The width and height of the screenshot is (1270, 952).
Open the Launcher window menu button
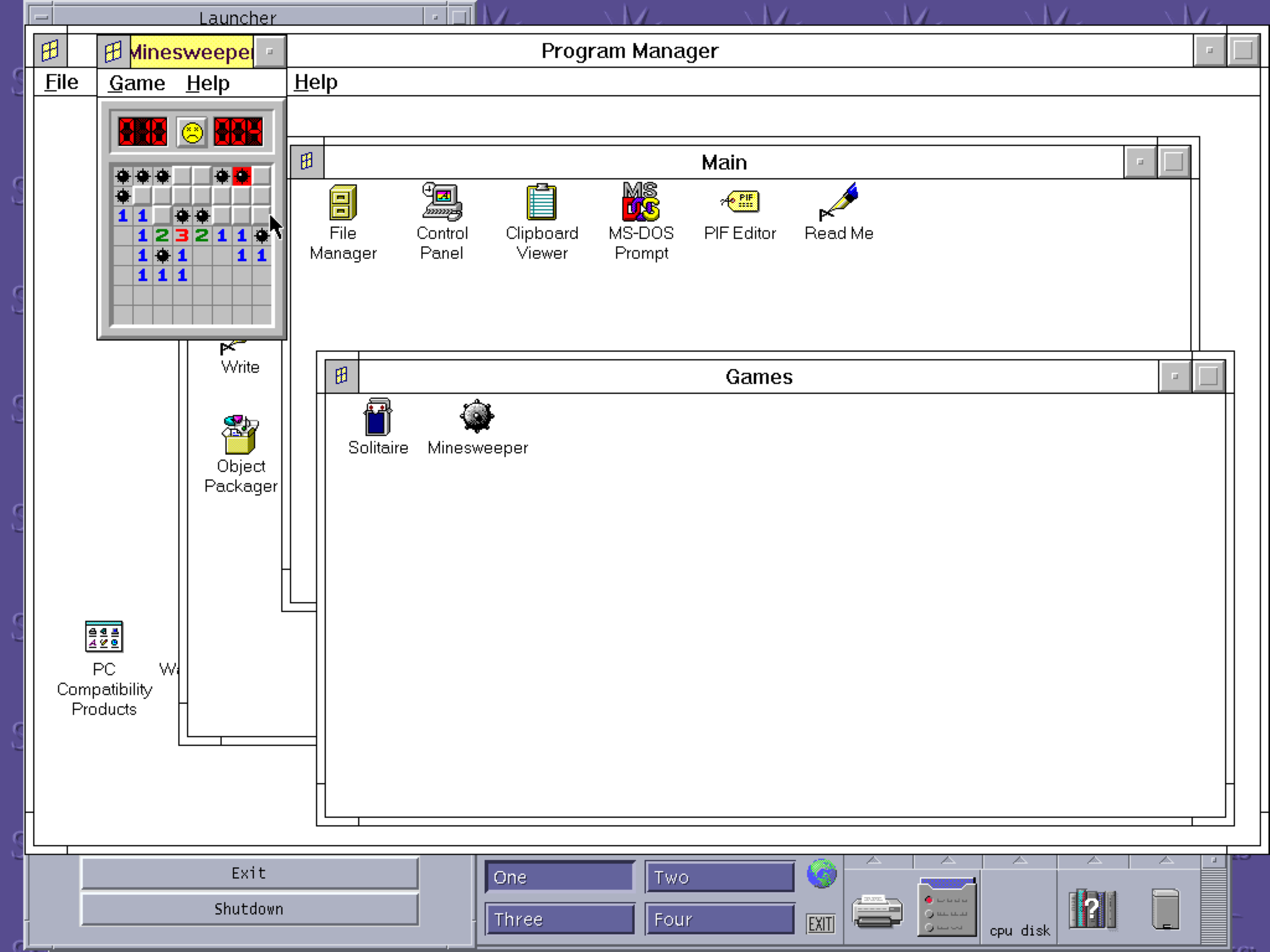[42, 17]
